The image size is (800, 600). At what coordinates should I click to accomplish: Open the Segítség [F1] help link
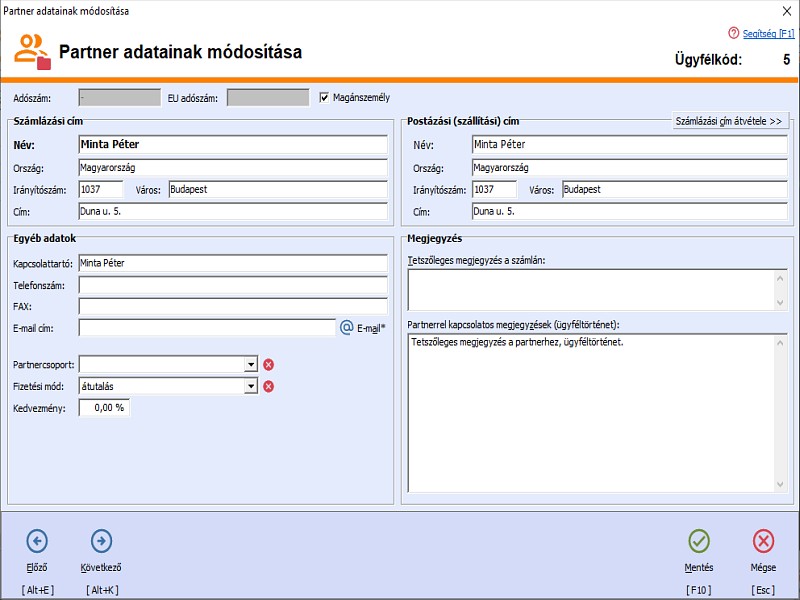tap(768, 33)
